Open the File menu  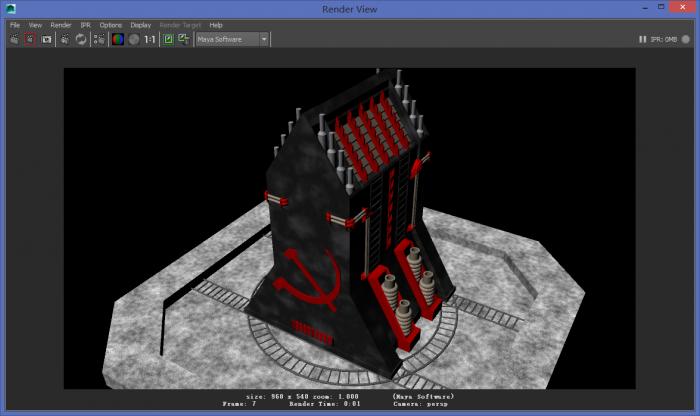(x=15, y=24)
